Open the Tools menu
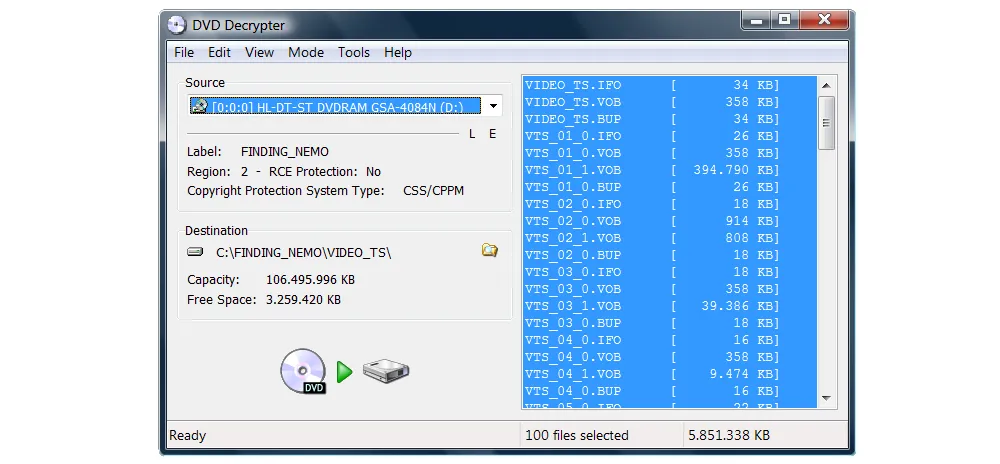 pyautogui.click(x=353, y=52)
